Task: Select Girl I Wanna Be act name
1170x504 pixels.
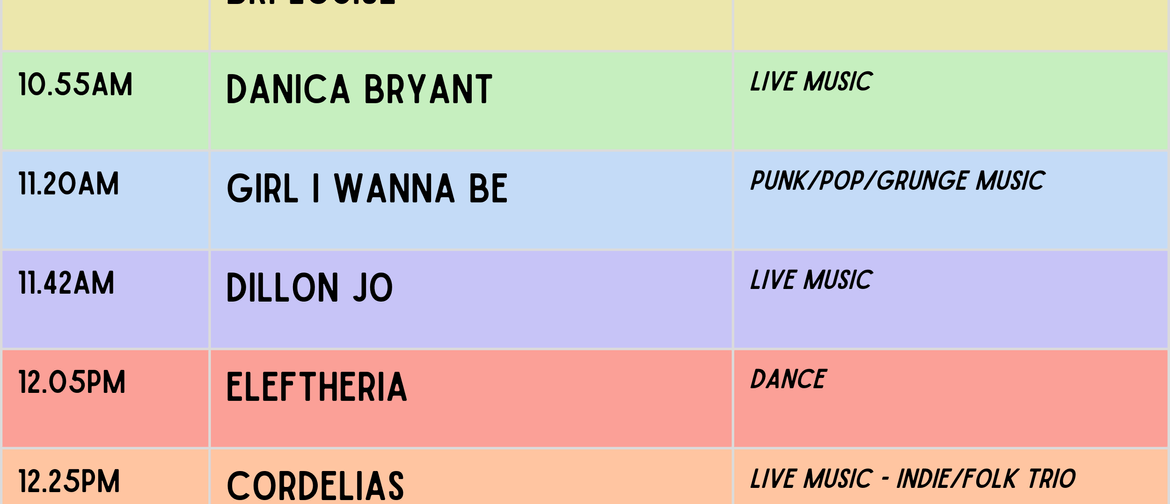Action: (367, 190)
